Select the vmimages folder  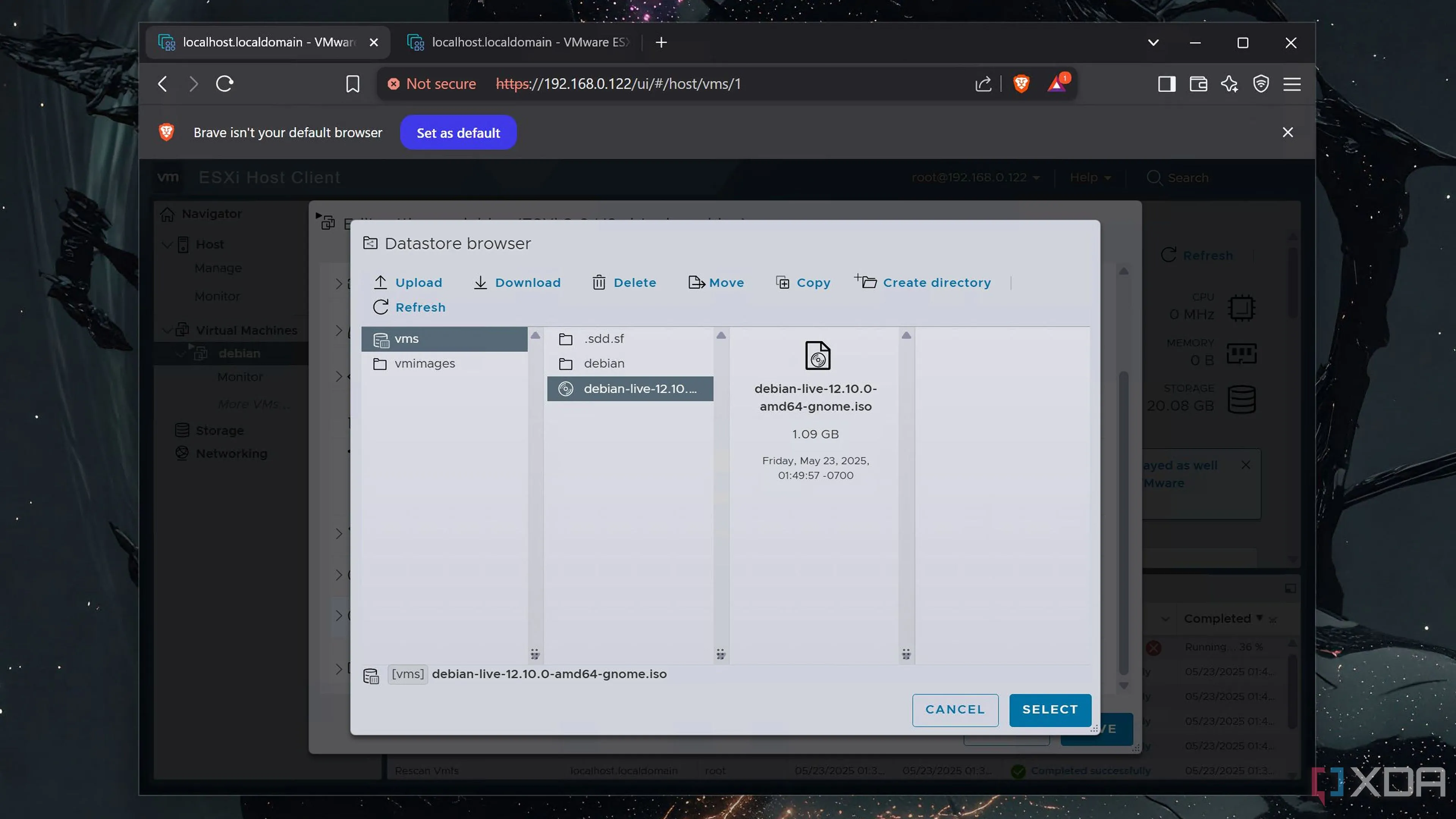(x=444, y=364)
